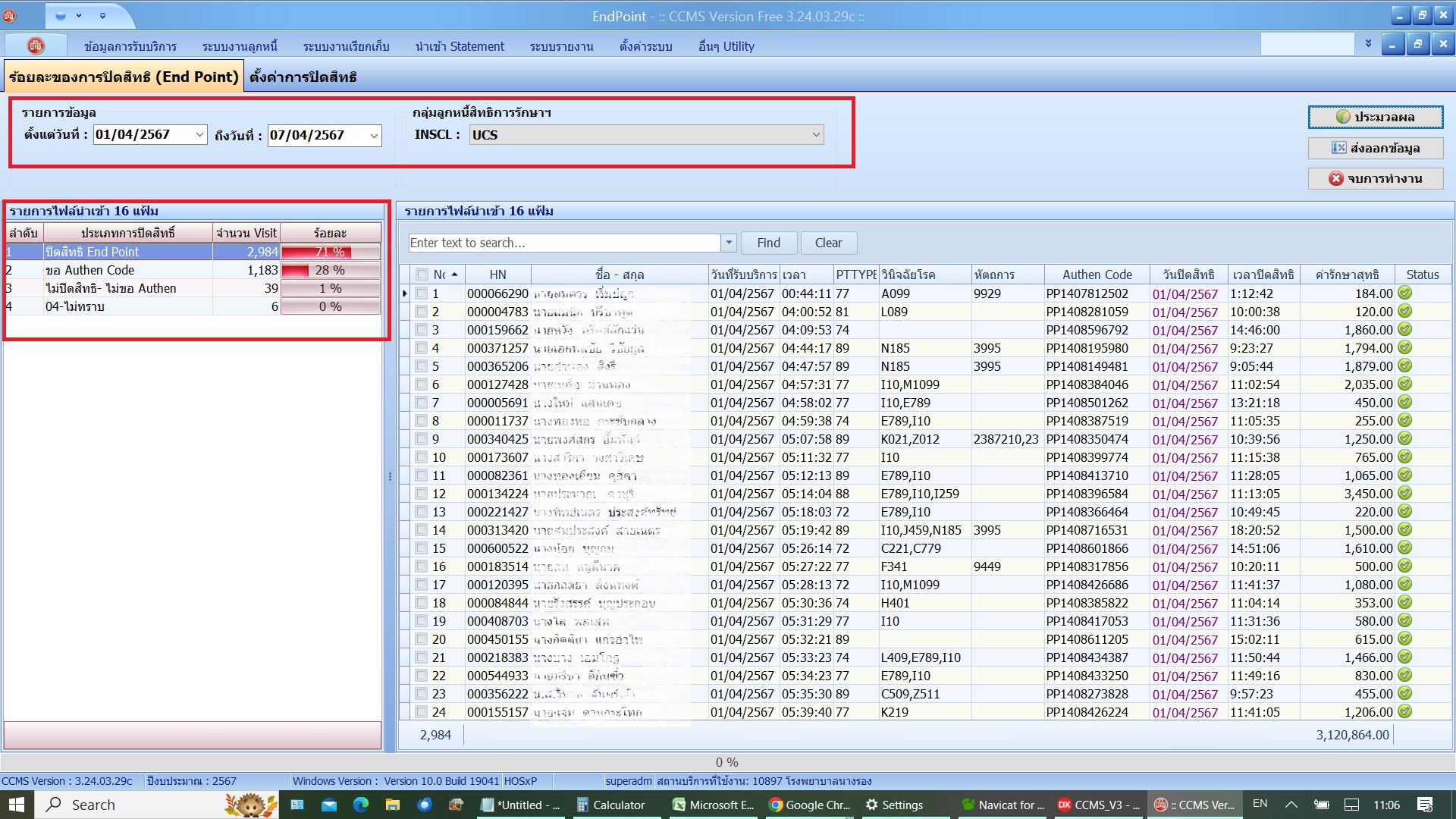Open Microsoft Edge from the taskbar

[x=361, y=805]
